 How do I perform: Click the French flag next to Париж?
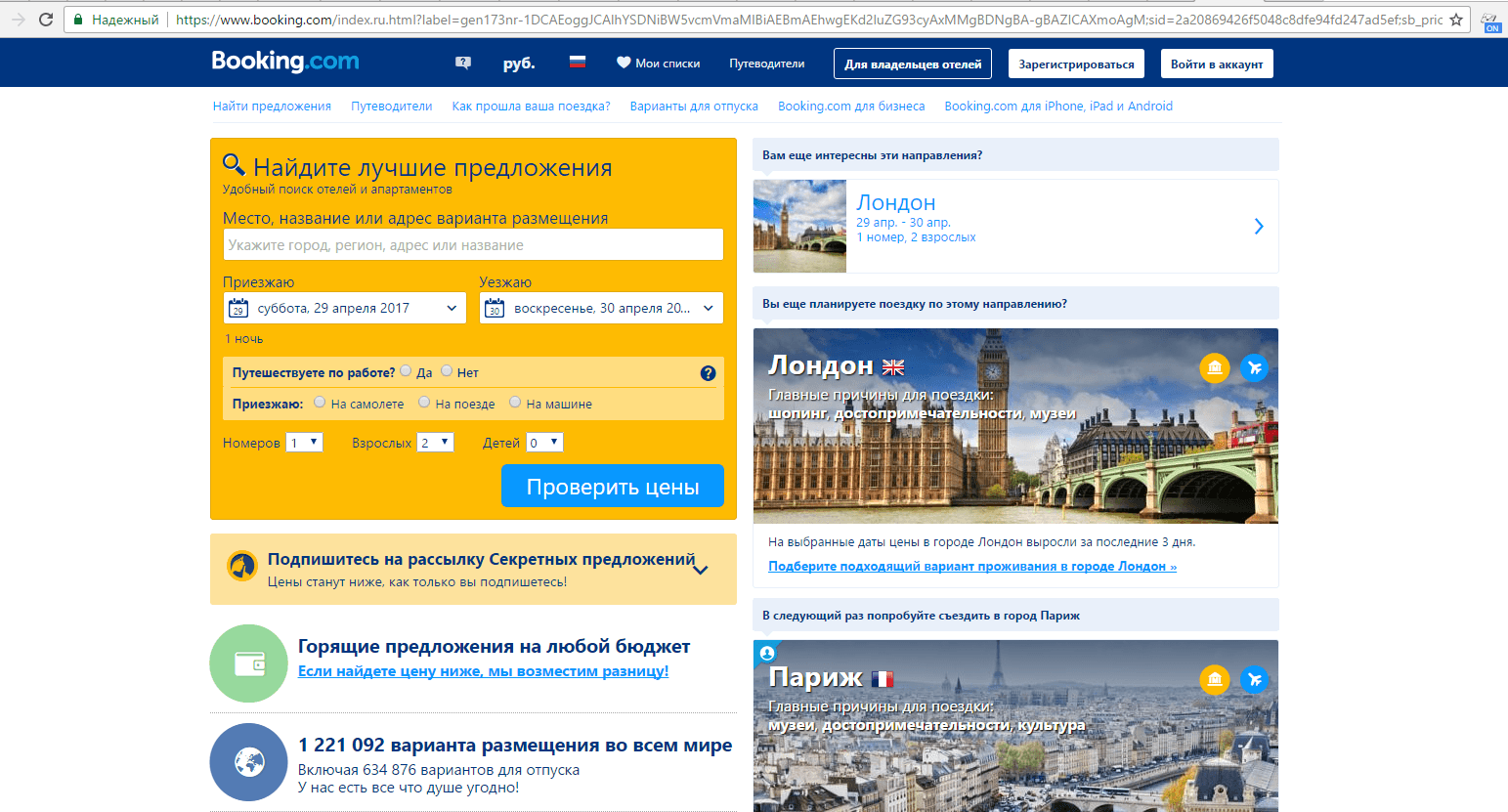(883, 679)
